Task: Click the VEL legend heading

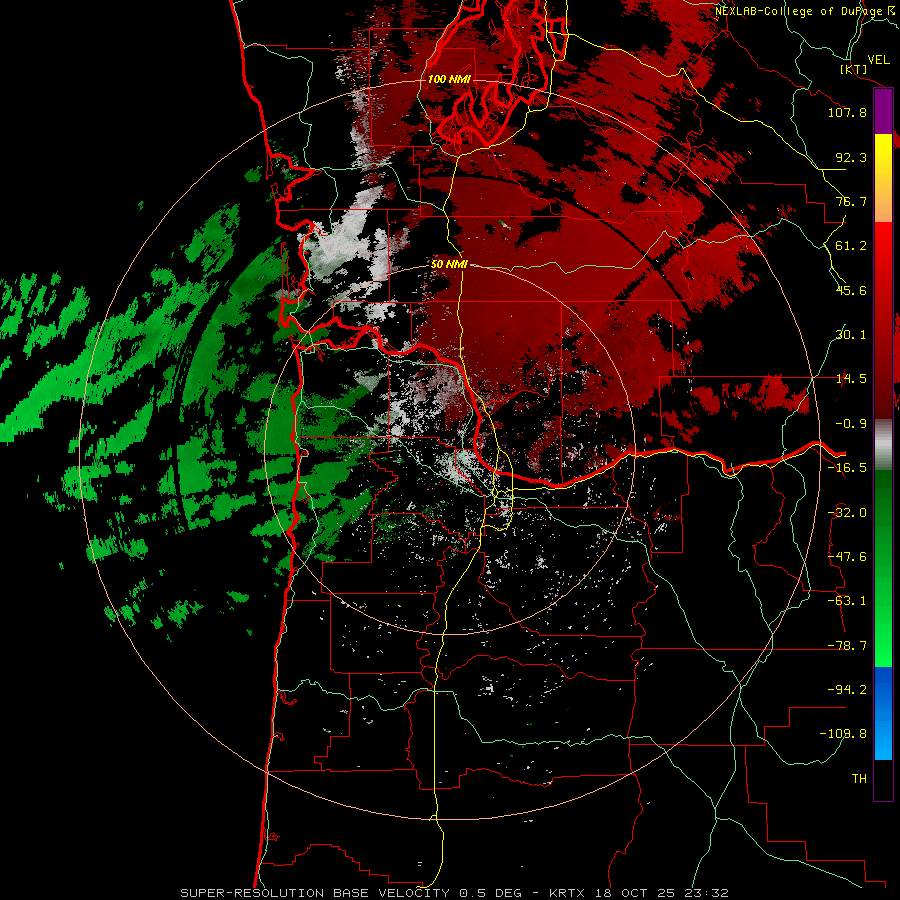Action: coord(878,59)
